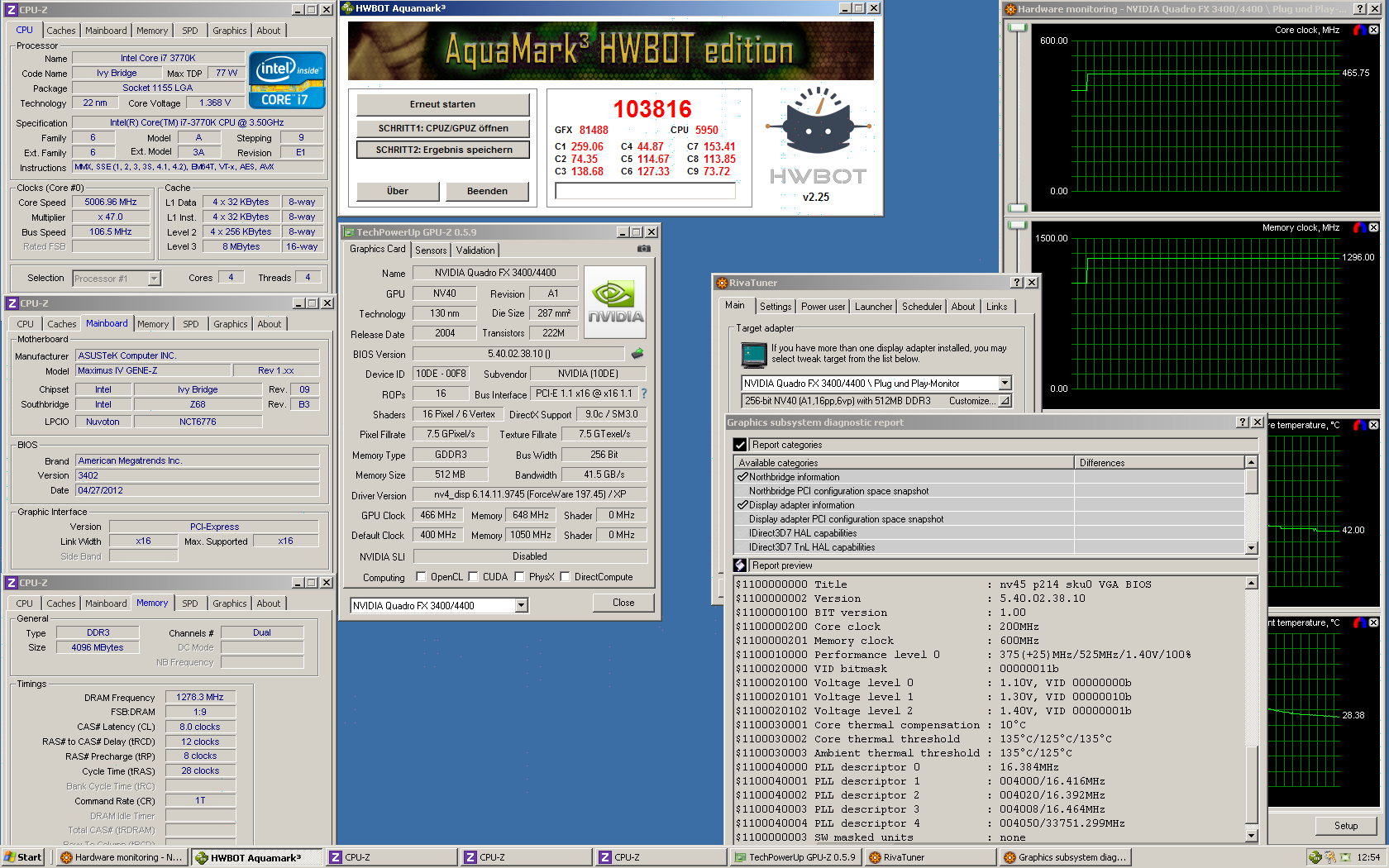Switch to Caches tab in top CPU-Z

(x=61, y=31)
